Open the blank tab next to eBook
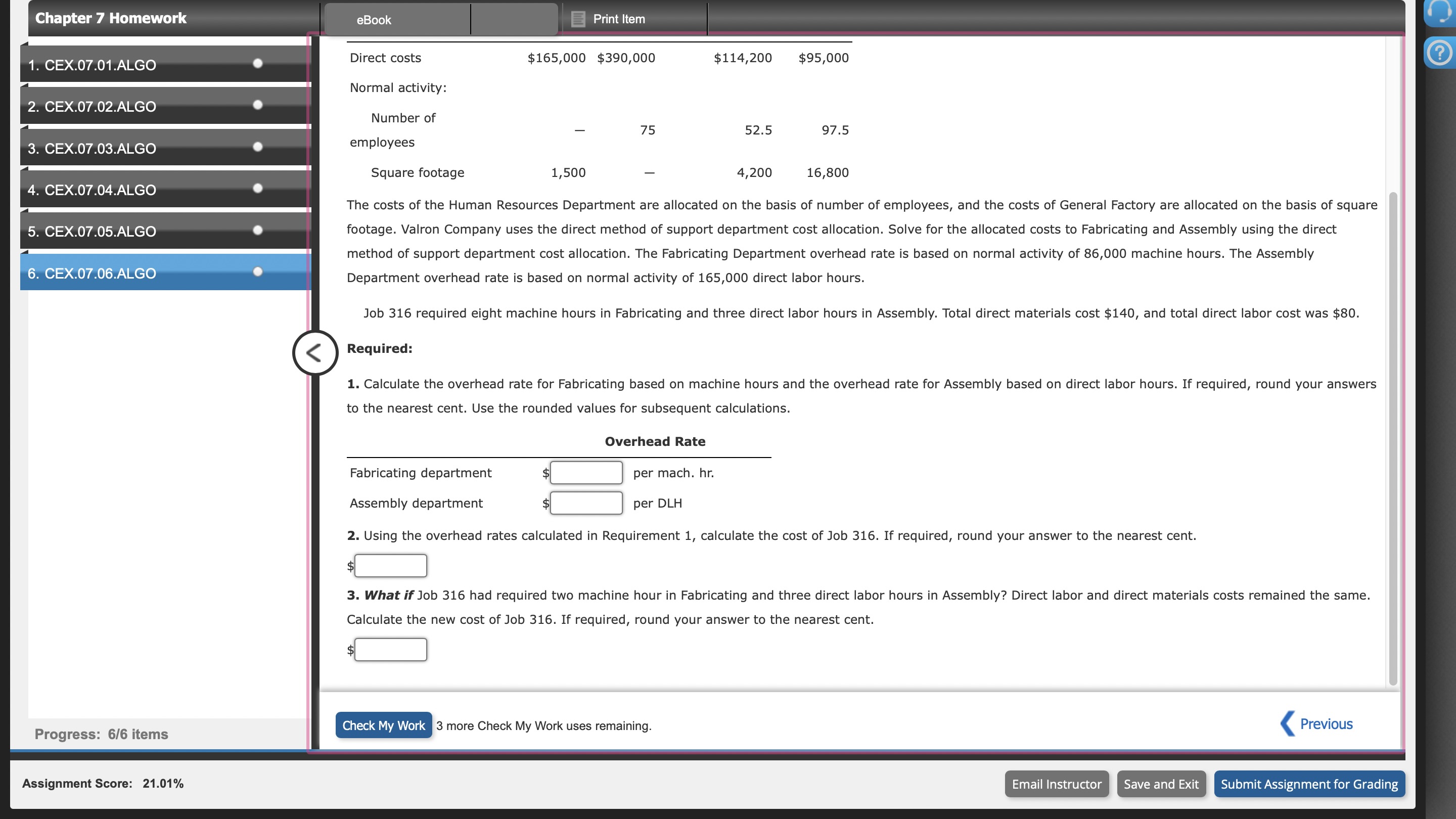The height and width of the screenshot is (819, 1456). (x=513, y=20)
